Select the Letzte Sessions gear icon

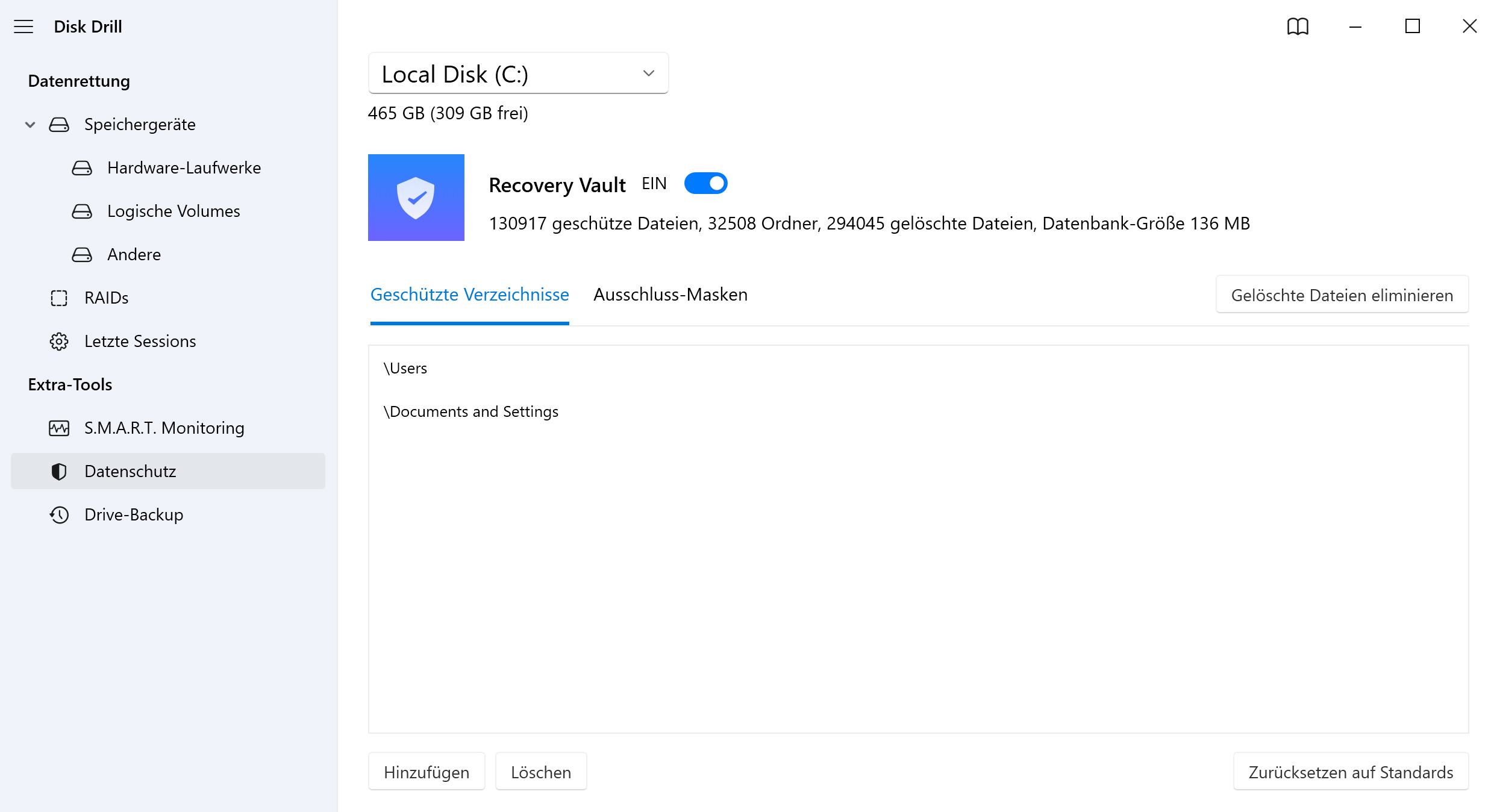pyautogui.click(x=59, y=341)
